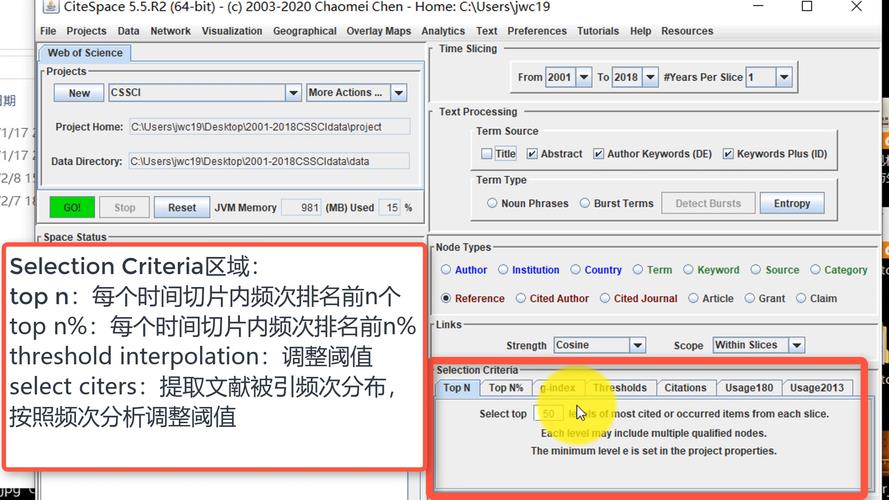Open the Preferences menu
The height and width of the screenshot is (500, 889).
[537, 31]
